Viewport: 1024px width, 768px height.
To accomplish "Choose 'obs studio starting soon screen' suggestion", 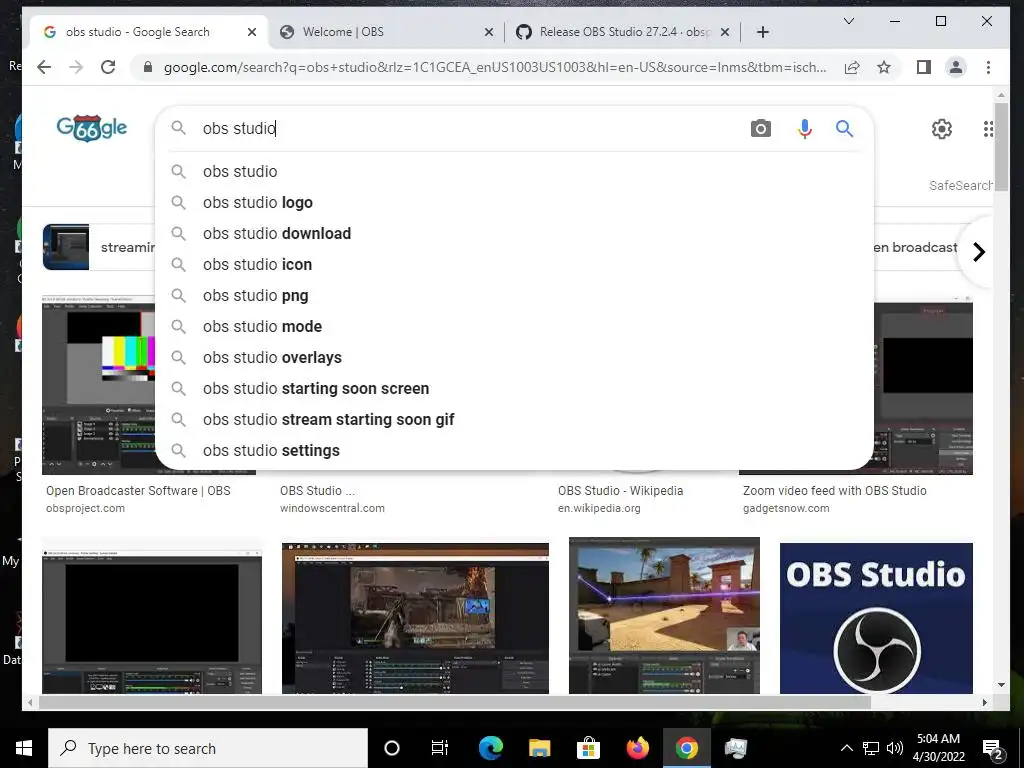I will [515, 389].
